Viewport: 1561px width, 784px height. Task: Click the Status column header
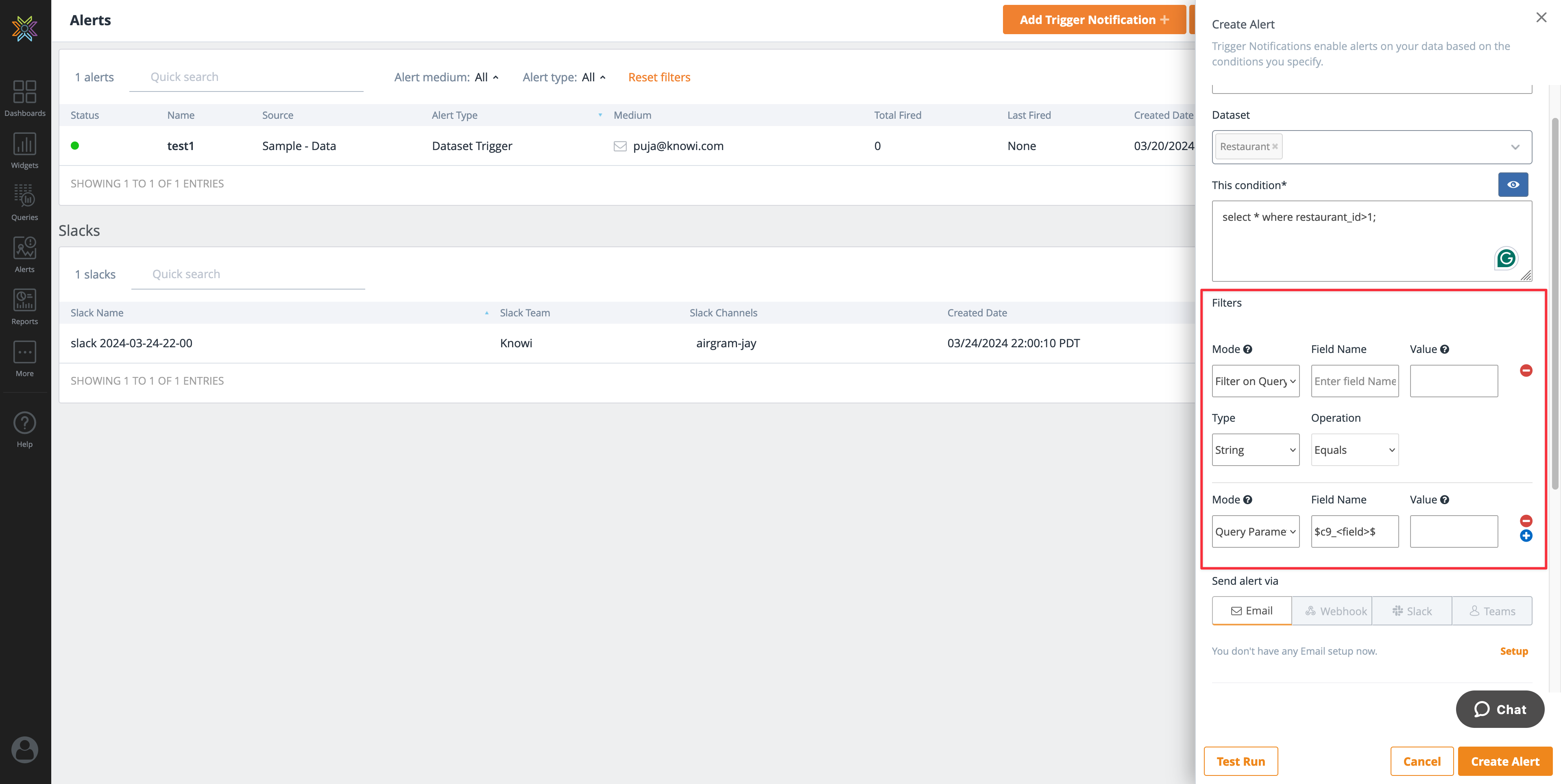pos(85,115)
